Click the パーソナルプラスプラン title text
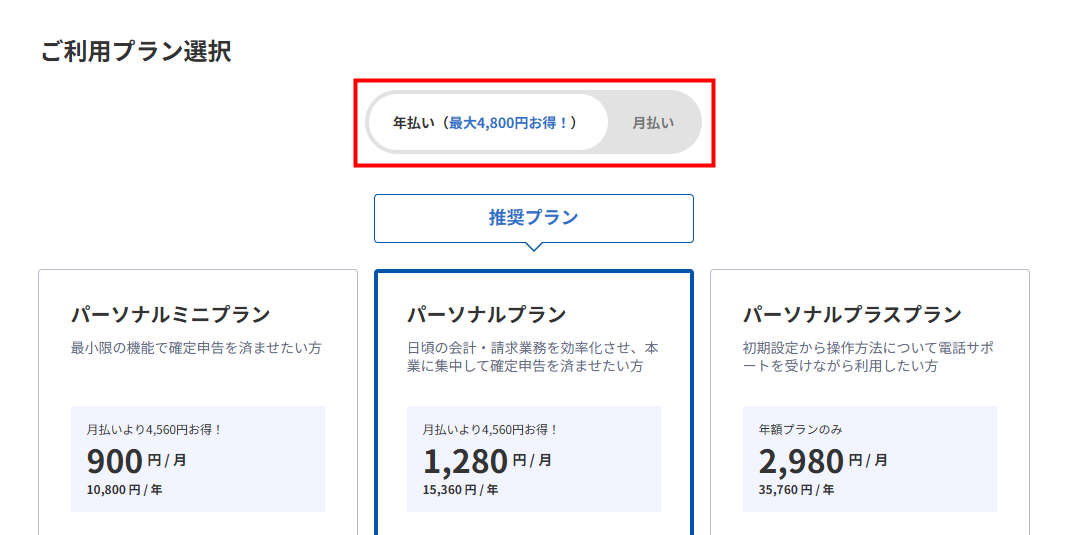 pyautogui.click(x=853, y=315)
